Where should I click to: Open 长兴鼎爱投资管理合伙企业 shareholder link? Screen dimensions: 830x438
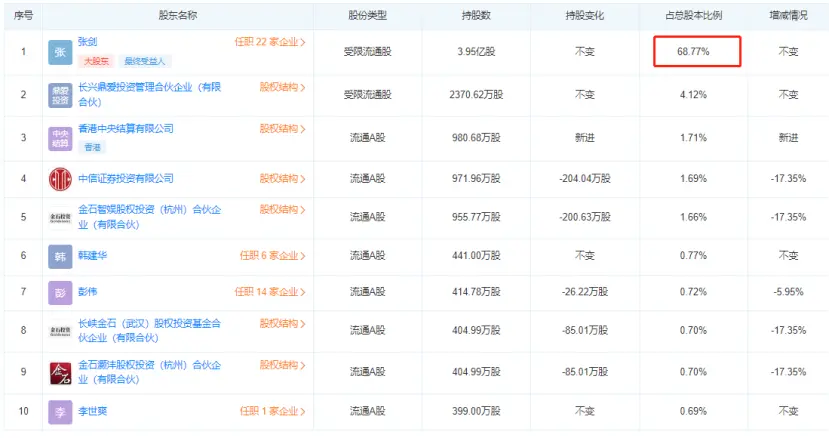click(149, 94)
